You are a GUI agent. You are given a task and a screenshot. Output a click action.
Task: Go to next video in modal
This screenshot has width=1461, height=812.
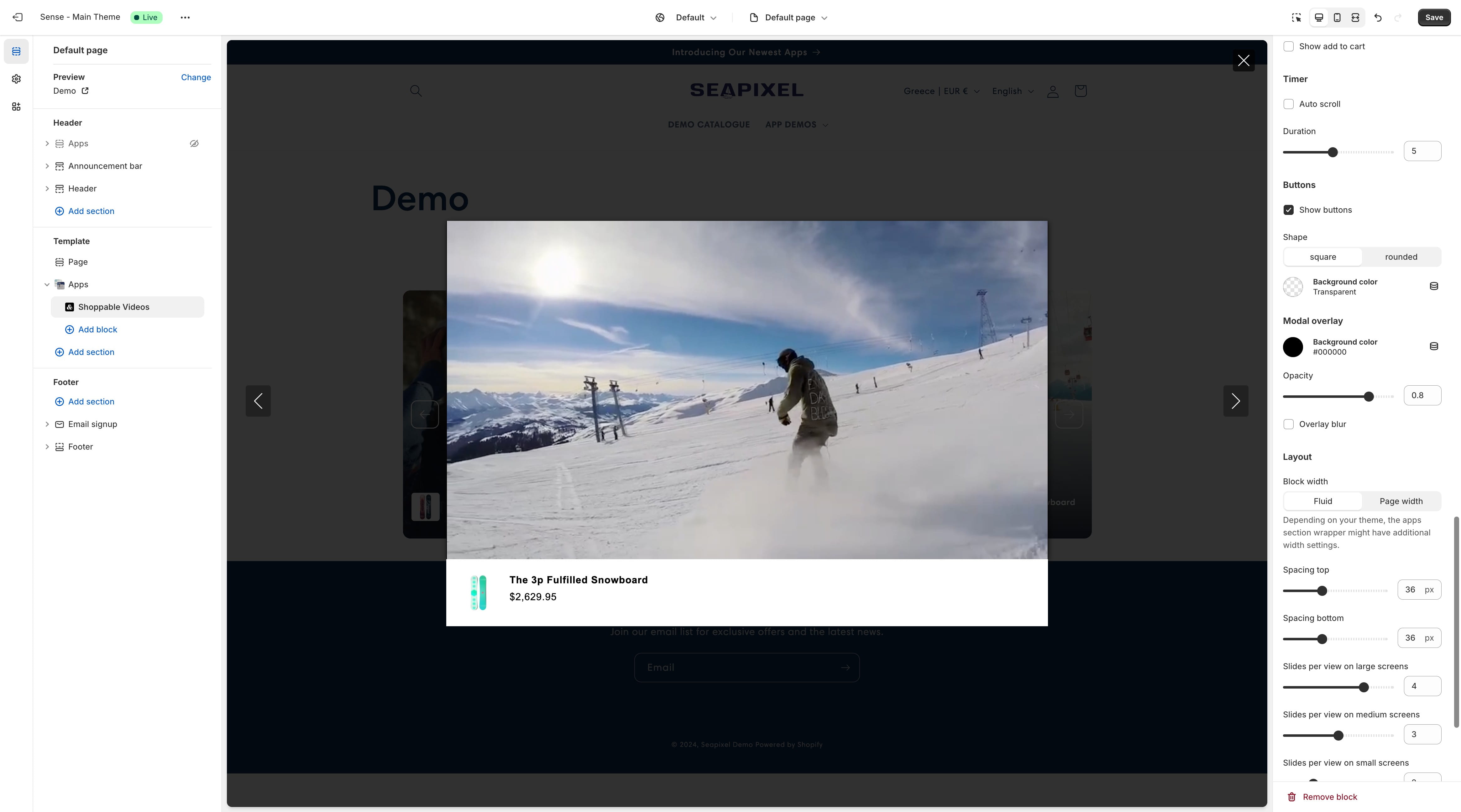[x=1236, y=401]
